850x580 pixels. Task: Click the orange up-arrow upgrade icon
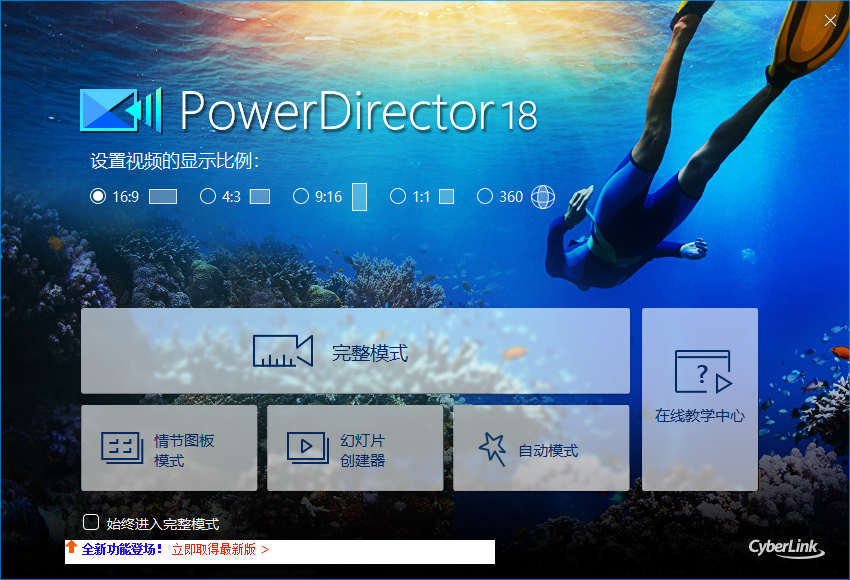coord(72,547)
